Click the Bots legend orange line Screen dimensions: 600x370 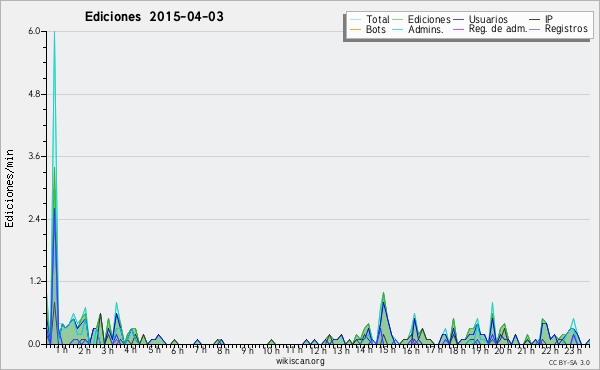pyautogui.click(x=355, y=29)
